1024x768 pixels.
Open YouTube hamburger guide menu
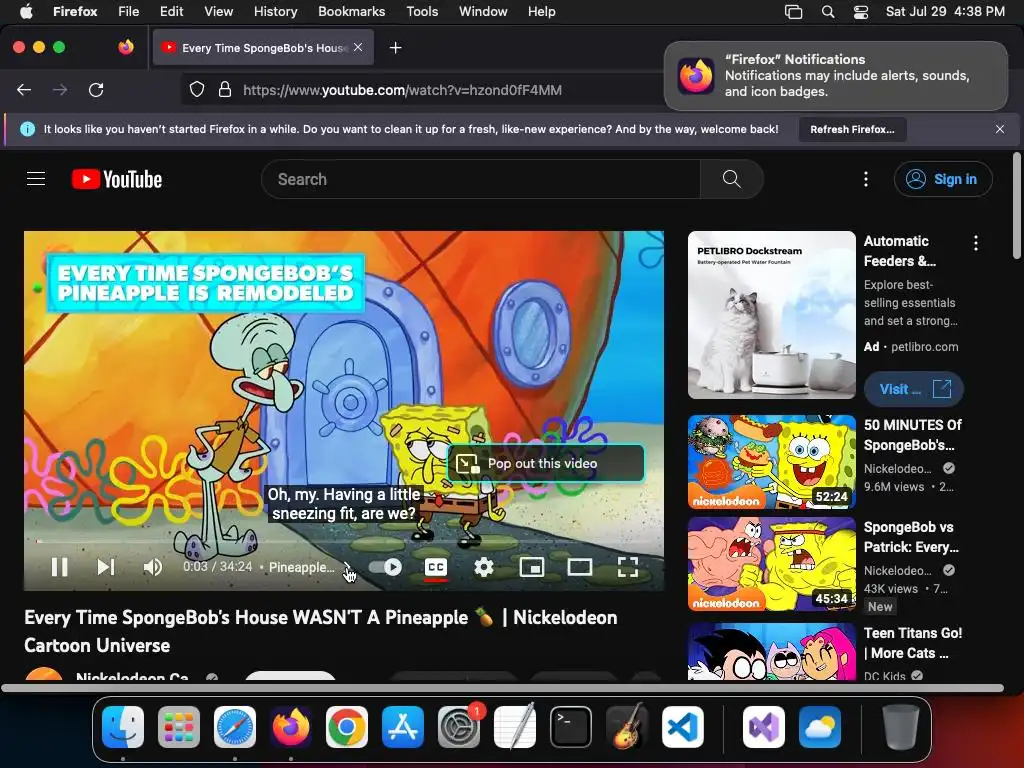[x=36, y=179]
